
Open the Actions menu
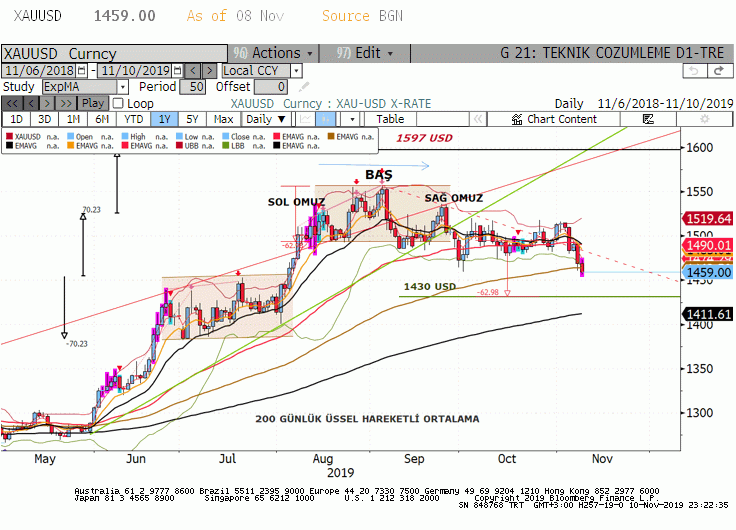274,53
